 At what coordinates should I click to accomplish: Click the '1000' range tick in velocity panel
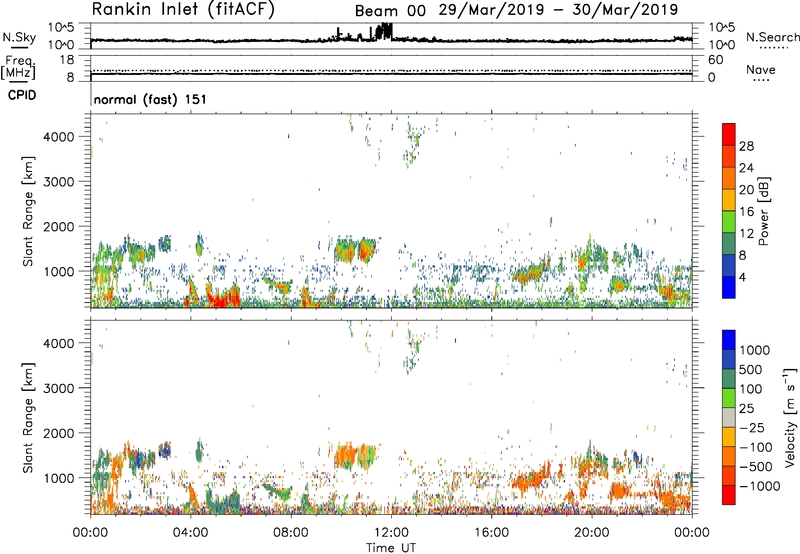(x=59, y=478)
